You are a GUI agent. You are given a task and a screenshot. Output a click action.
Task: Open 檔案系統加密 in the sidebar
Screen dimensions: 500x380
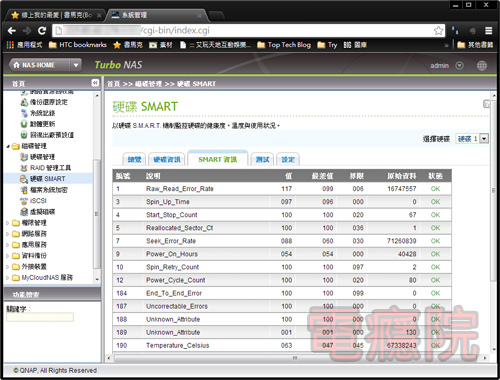(49, 190)
